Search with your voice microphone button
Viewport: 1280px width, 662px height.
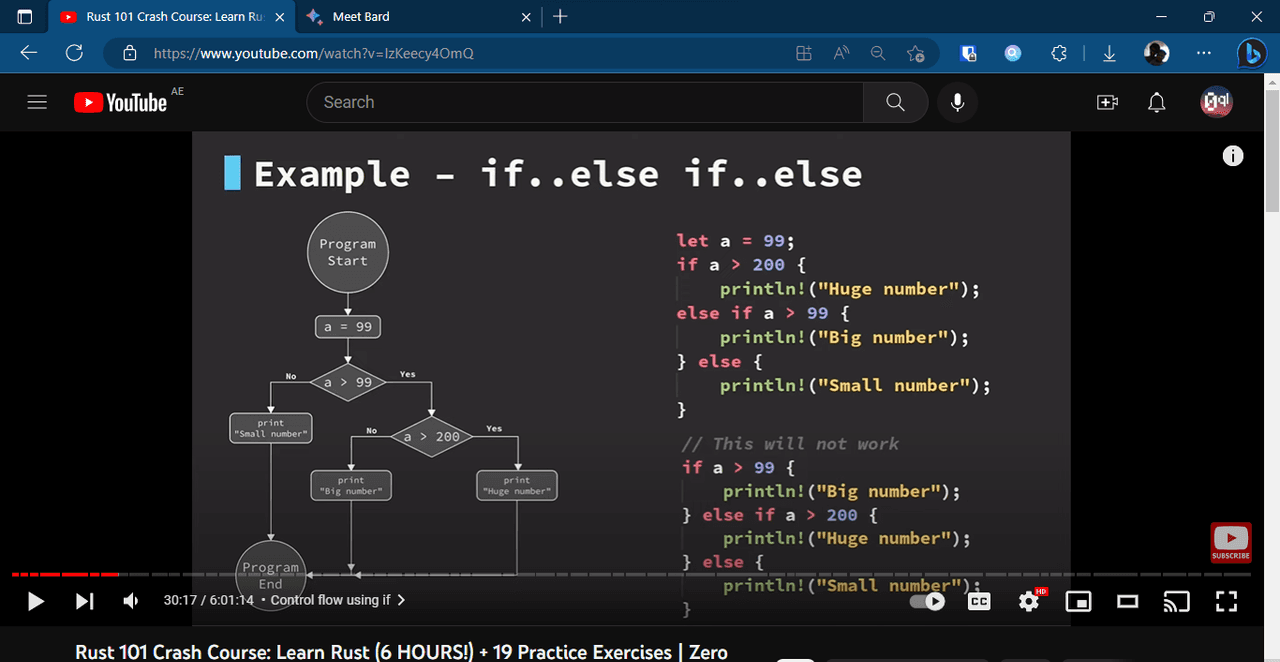point(957,102)
